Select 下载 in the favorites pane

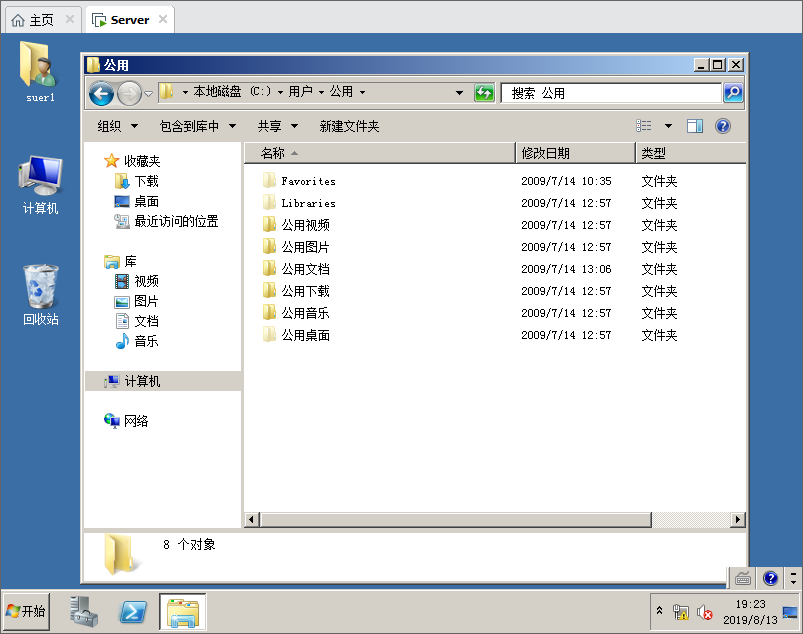(146, 181)
